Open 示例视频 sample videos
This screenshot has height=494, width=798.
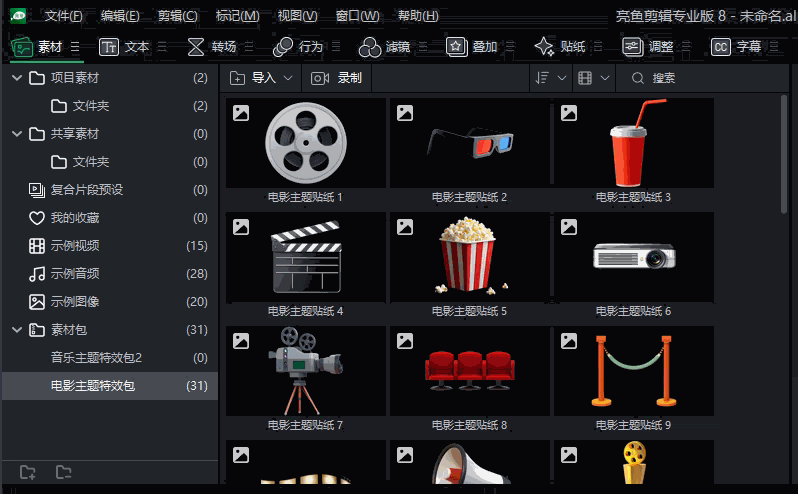(110, 246)
